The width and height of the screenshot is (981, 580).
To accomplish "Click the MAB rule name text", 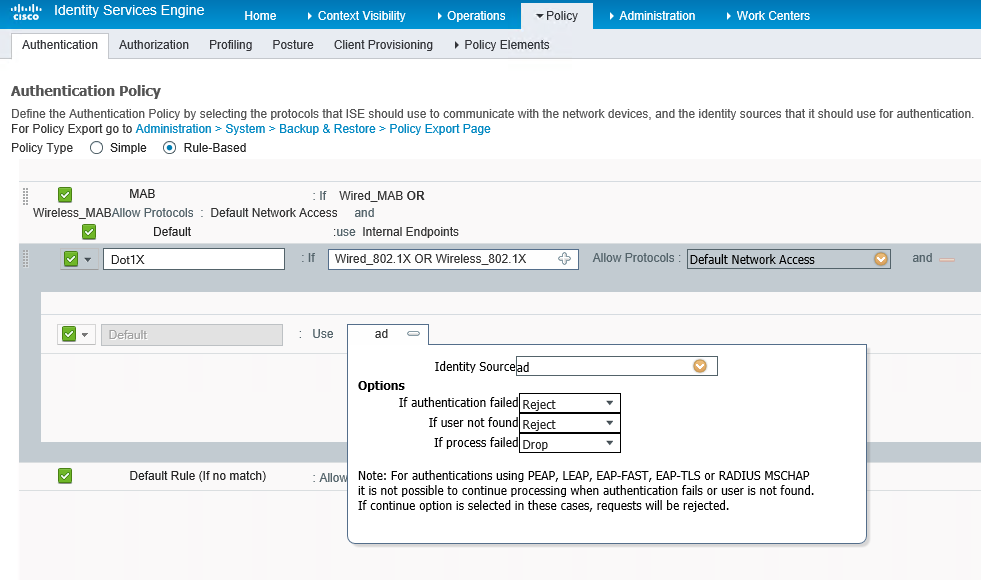I will coord(142,194).
